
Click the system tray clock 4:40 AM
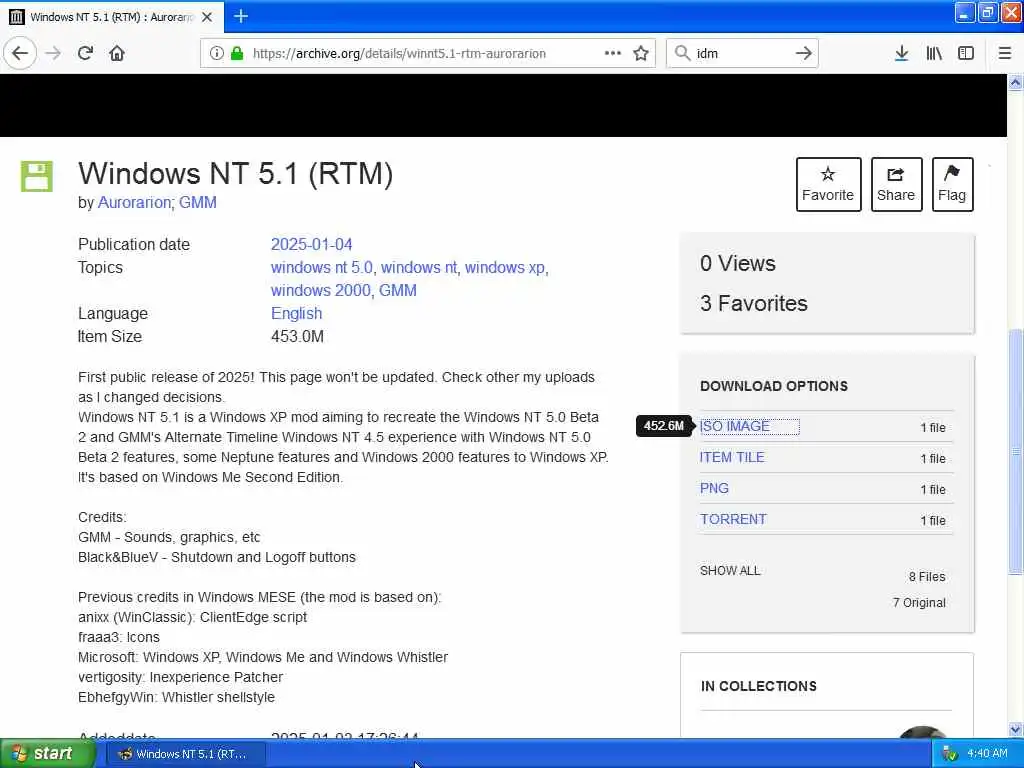[x=987, y=754]
